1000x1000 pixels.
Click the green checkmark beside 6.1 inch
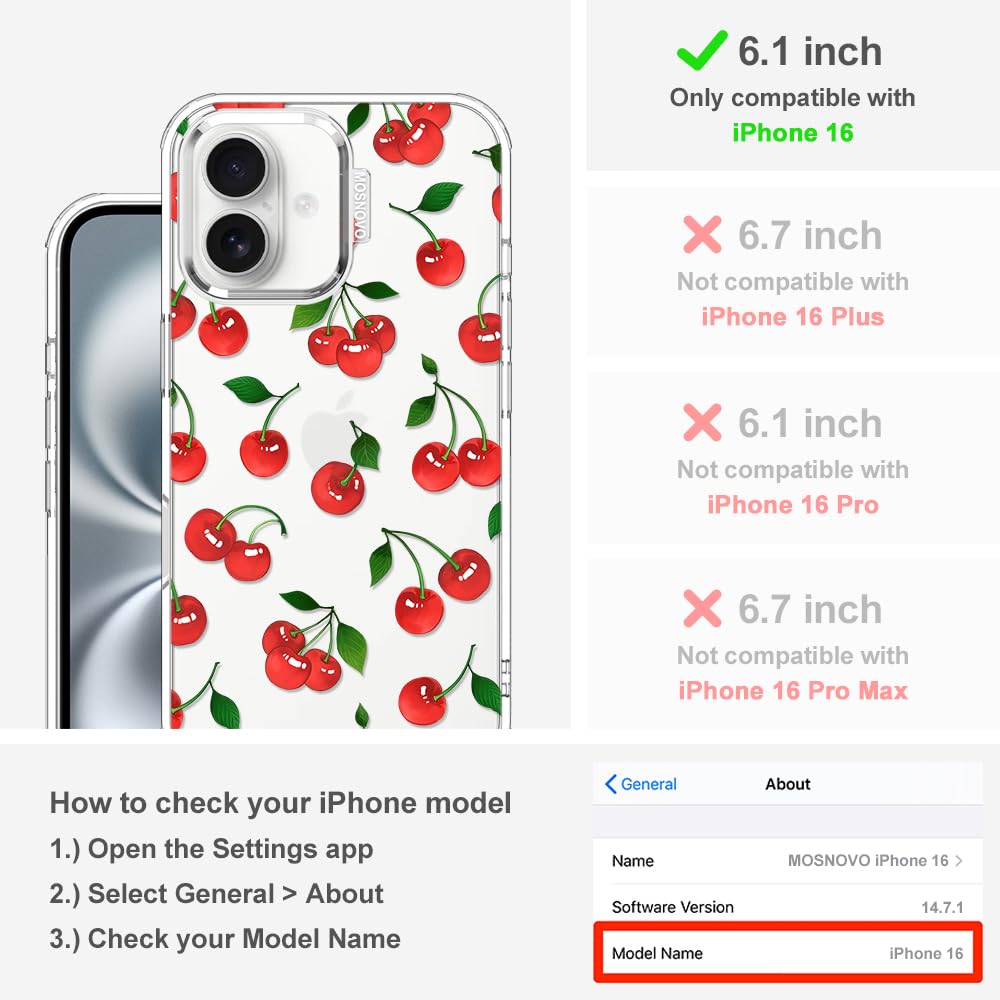pos(702,50)
